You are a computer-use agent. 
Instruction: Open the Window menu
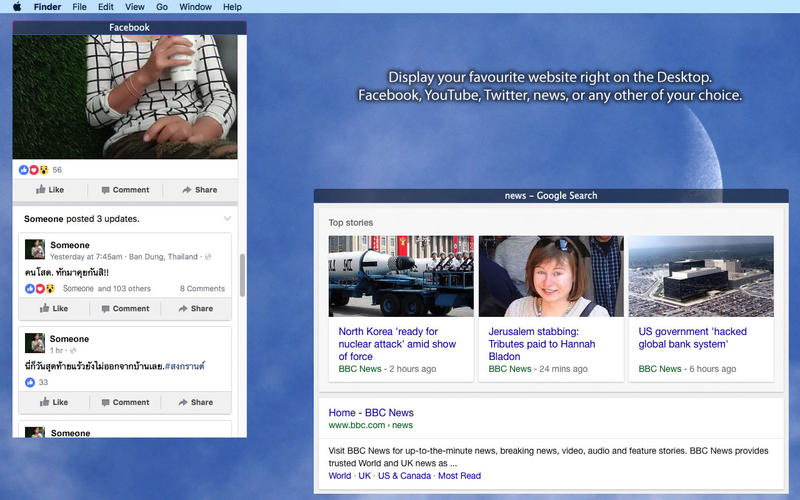pyautogui.click(x=195, y=7)
